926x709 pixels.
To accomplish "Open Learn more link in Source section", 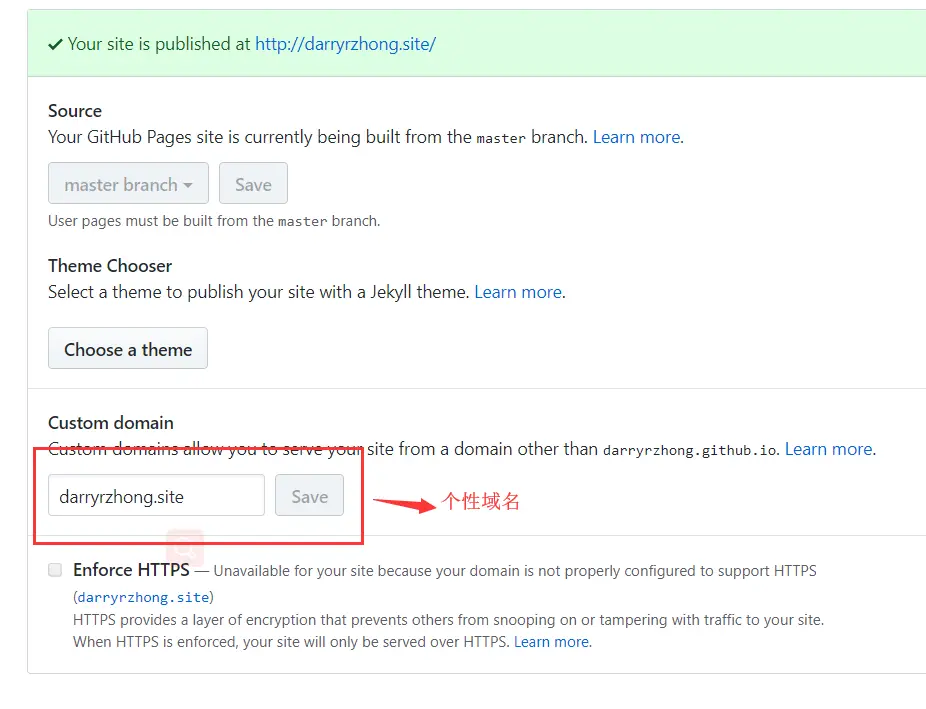I will 637,137.
